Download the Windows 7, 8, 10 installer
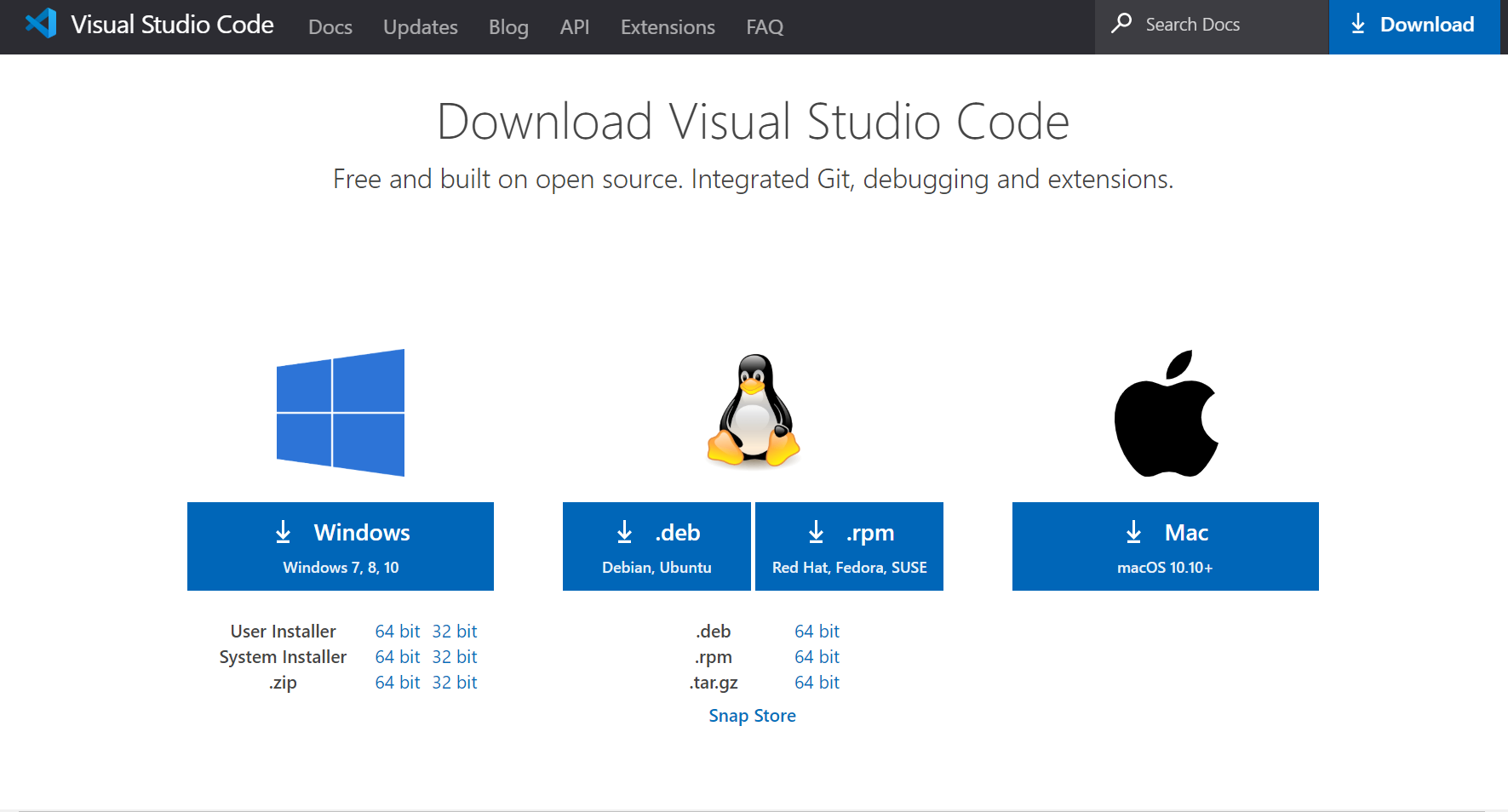This screenshot has height=812, width=1508. pyautogui.click(x=341, y=546)
